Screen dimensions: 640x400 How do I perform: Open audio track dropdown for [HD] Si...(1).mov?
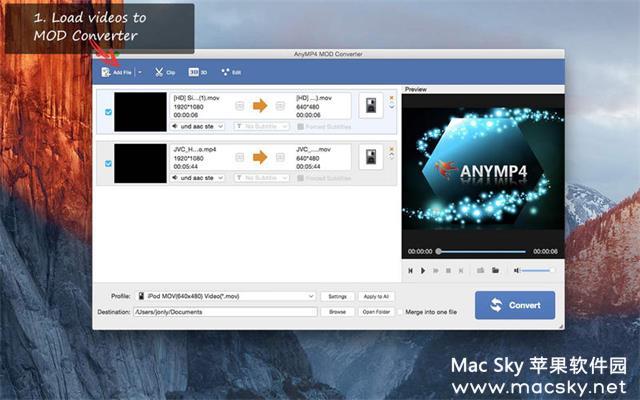tap(198, 127)
